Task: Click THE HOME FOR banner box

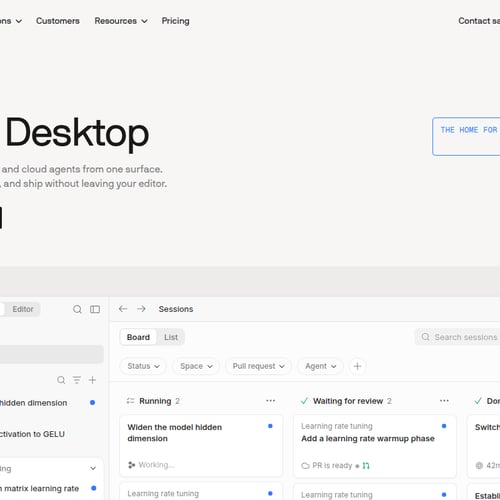Action: click(466, 136)
